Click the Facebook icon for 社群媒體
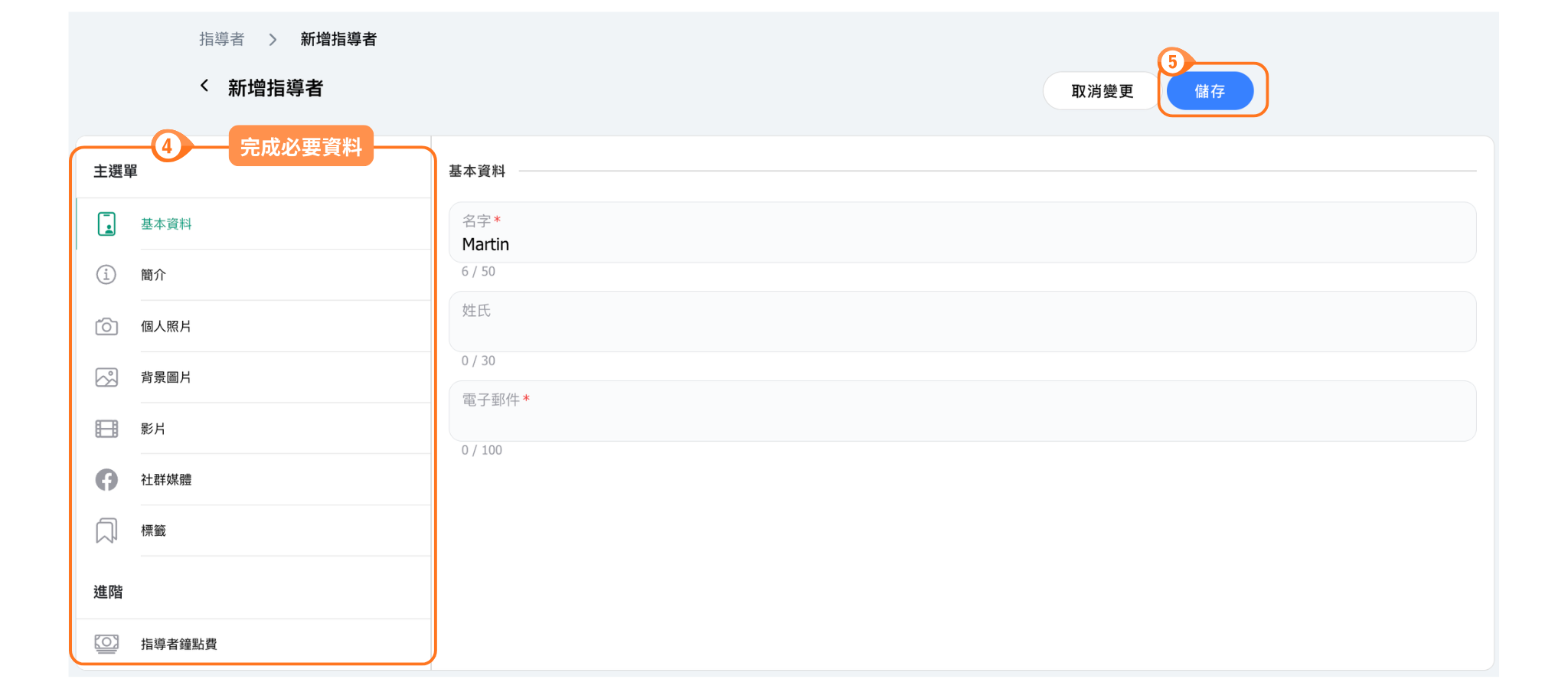Image resolution: width=1568 pixels, height=689 pixels. click(x=106, y=480)
